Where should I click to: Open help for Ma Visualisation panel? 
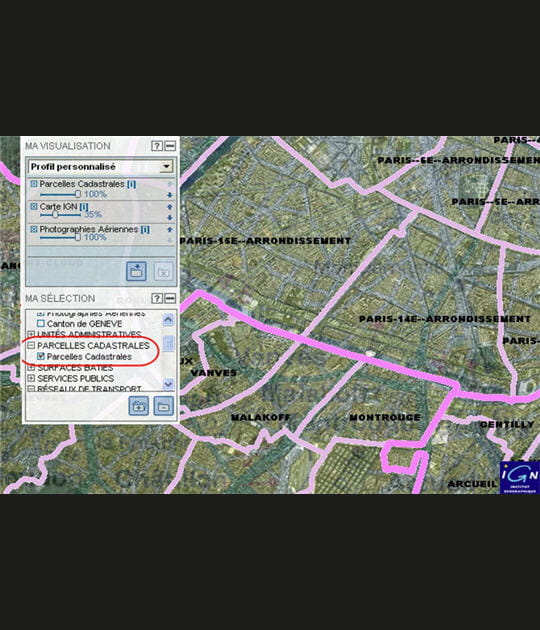(x=157, y=146)
